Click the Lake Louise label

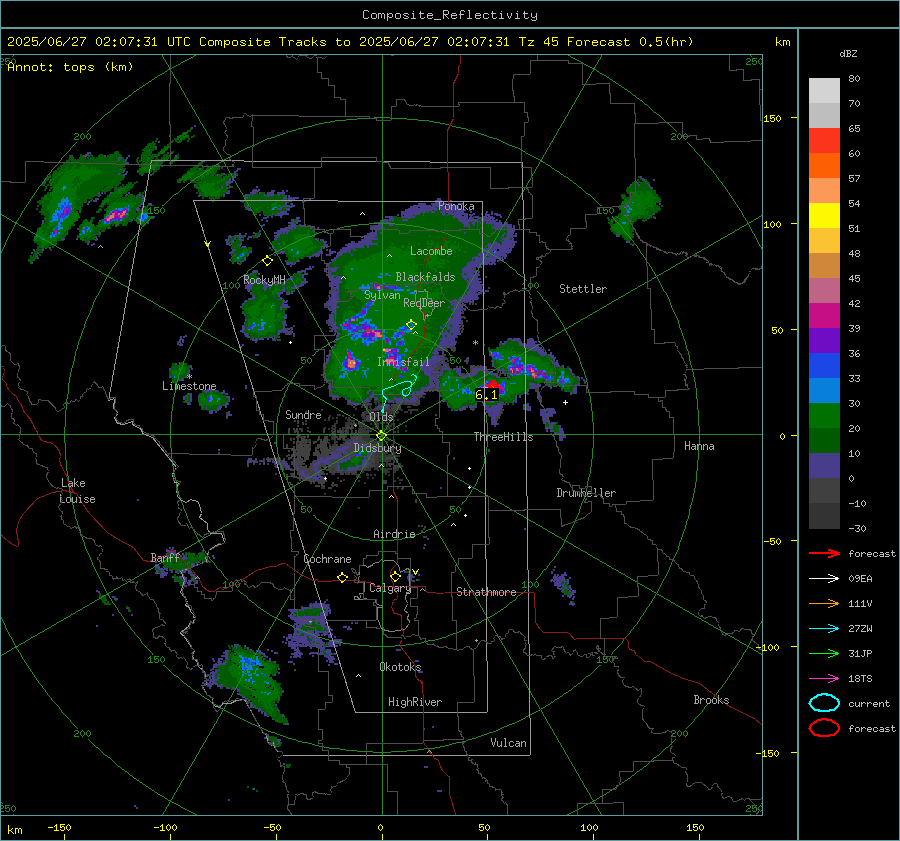point(77,491)
